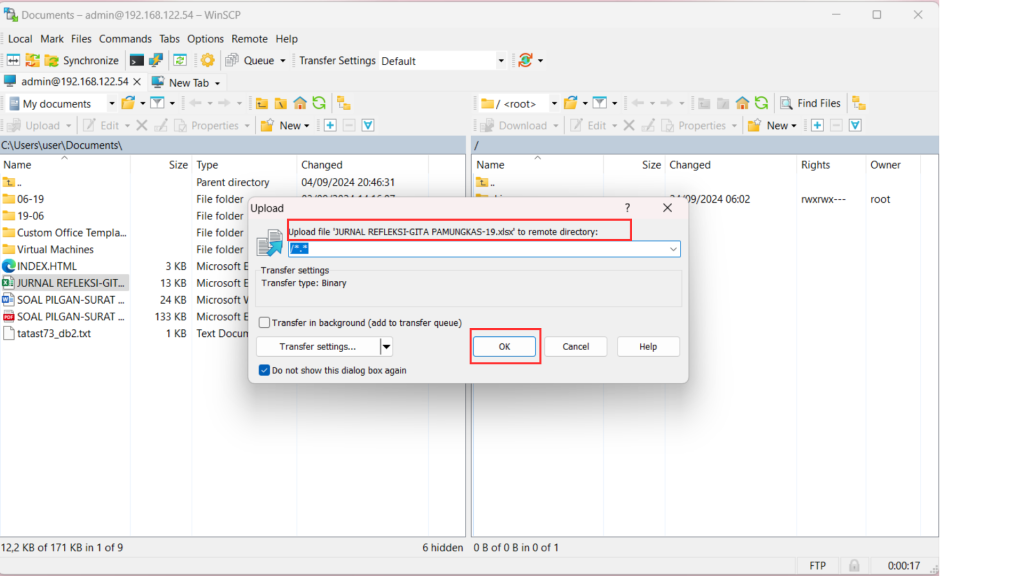Open the terminal console icon

click(137, 61)
